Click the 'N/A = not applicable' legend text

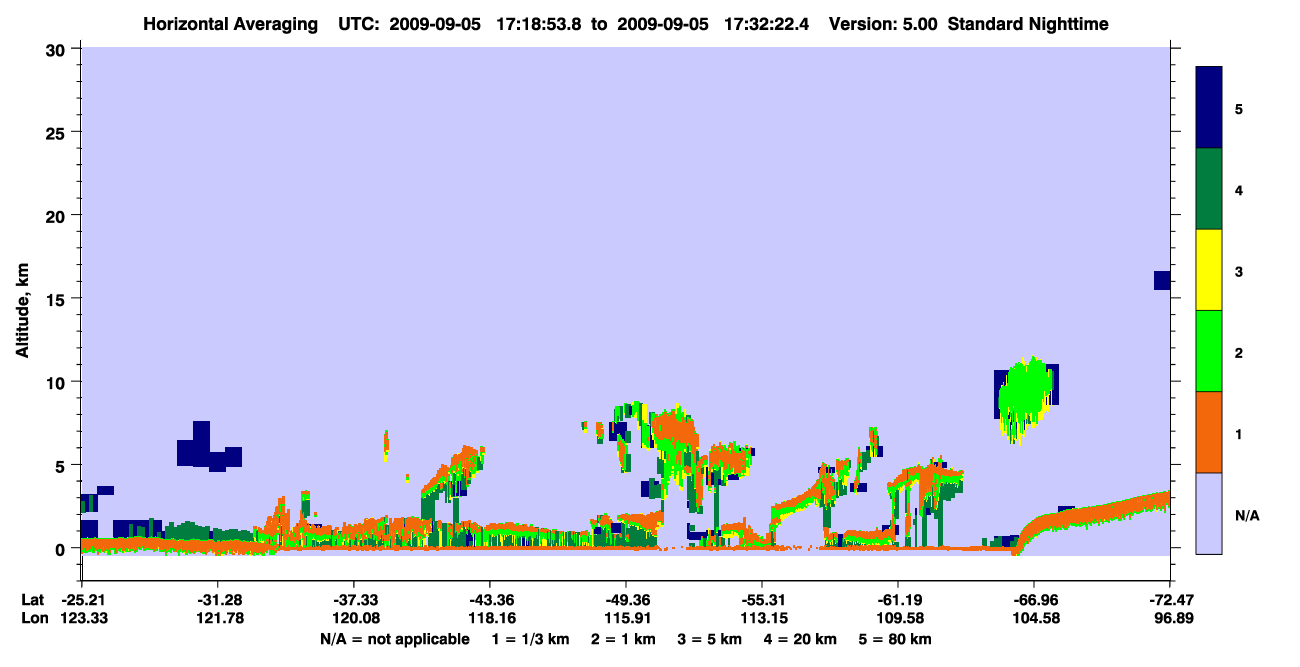pyautogui.click(x=394, y=639)
